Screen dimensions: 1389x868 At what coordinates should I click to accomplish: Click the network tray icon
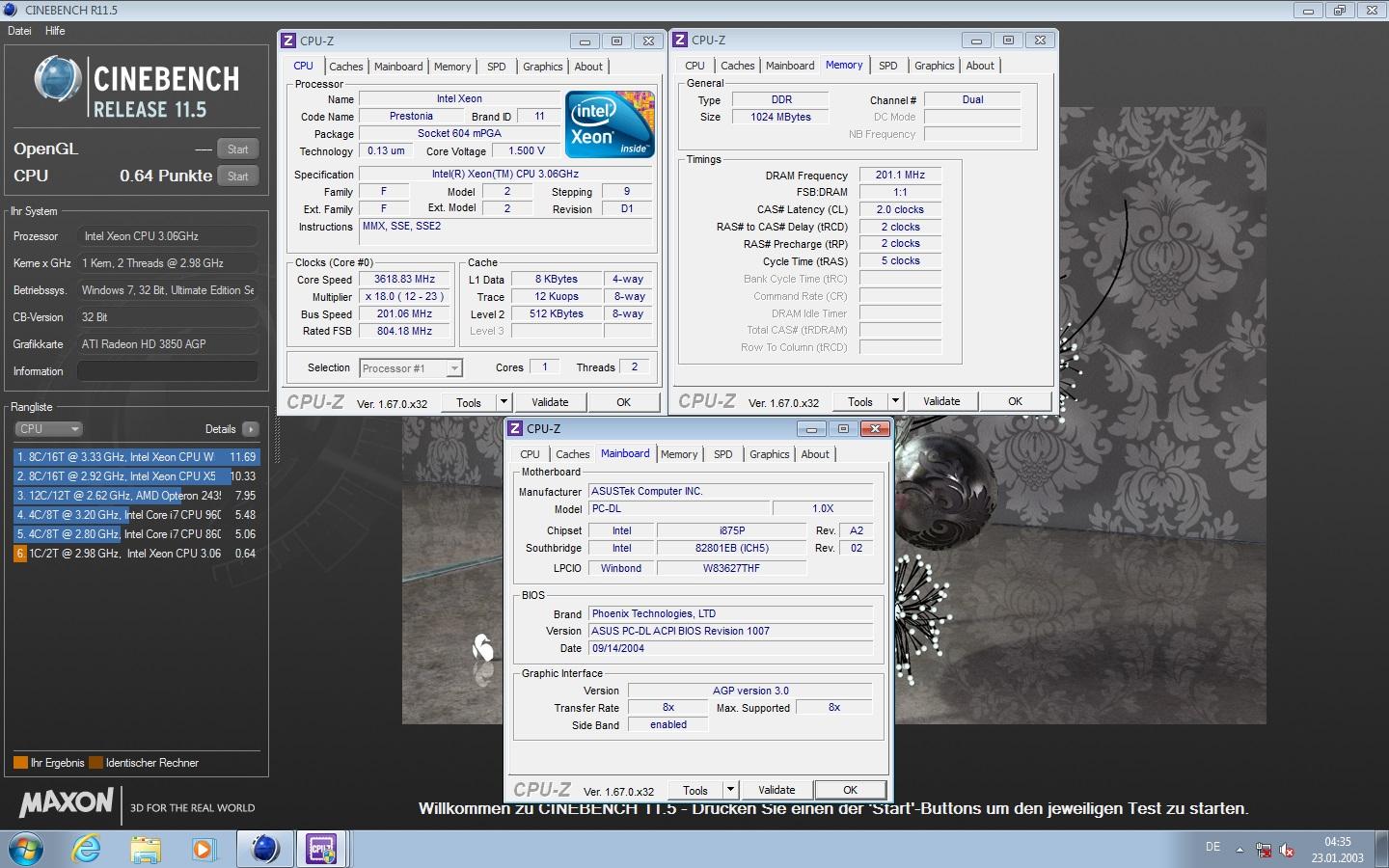pyautogui.click(x=1264, y=851)
